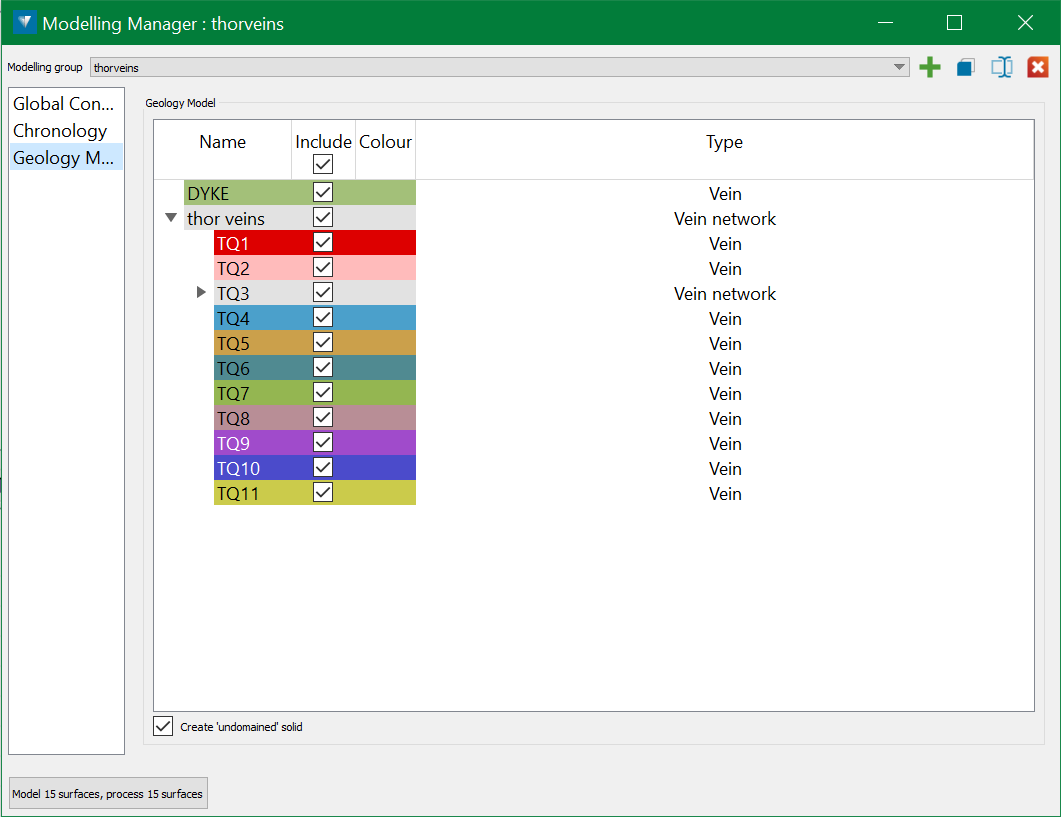Screen dimensions: 1061x817
Task: Click the red delete modelling group icon
Action: coord(1038,68)
